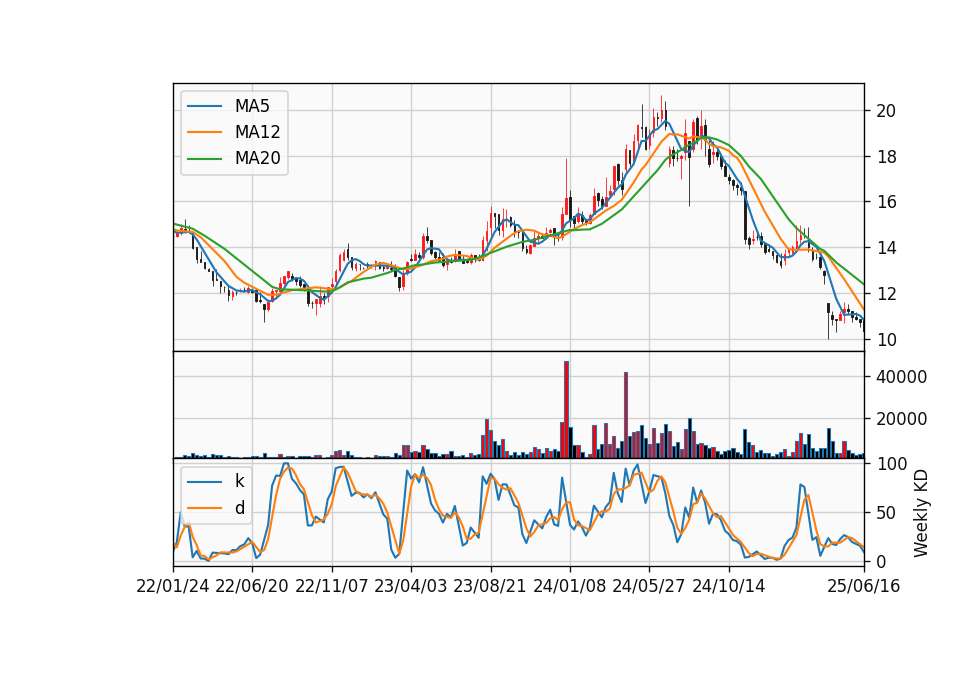The width and height of the screenshot is (960, 690).
Task: Click the 24/05/27 date tick label
Action: click(x=649, y=586)
